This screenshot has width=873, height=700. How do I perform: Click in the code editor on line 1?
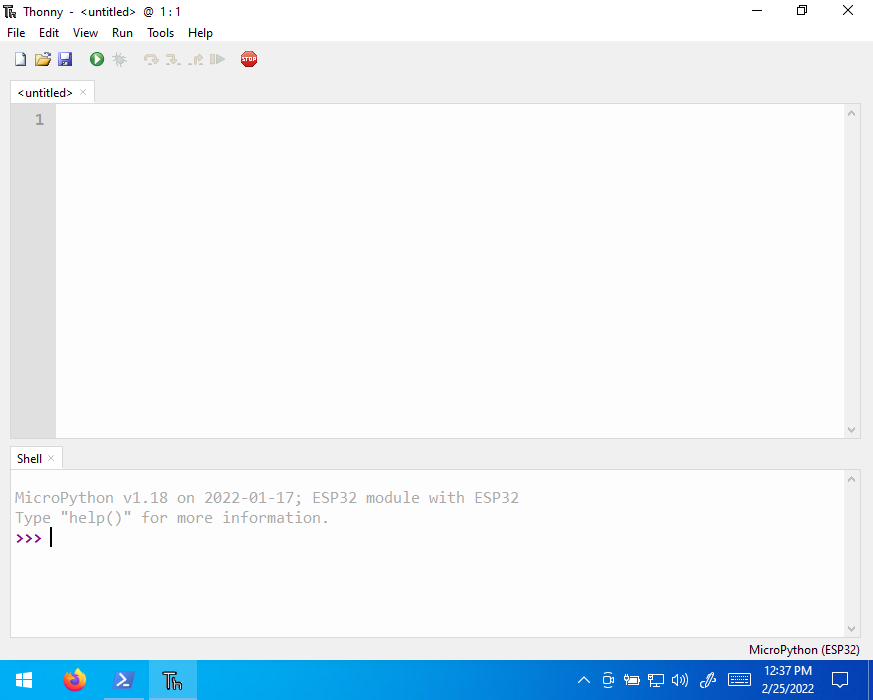(450, 119)
